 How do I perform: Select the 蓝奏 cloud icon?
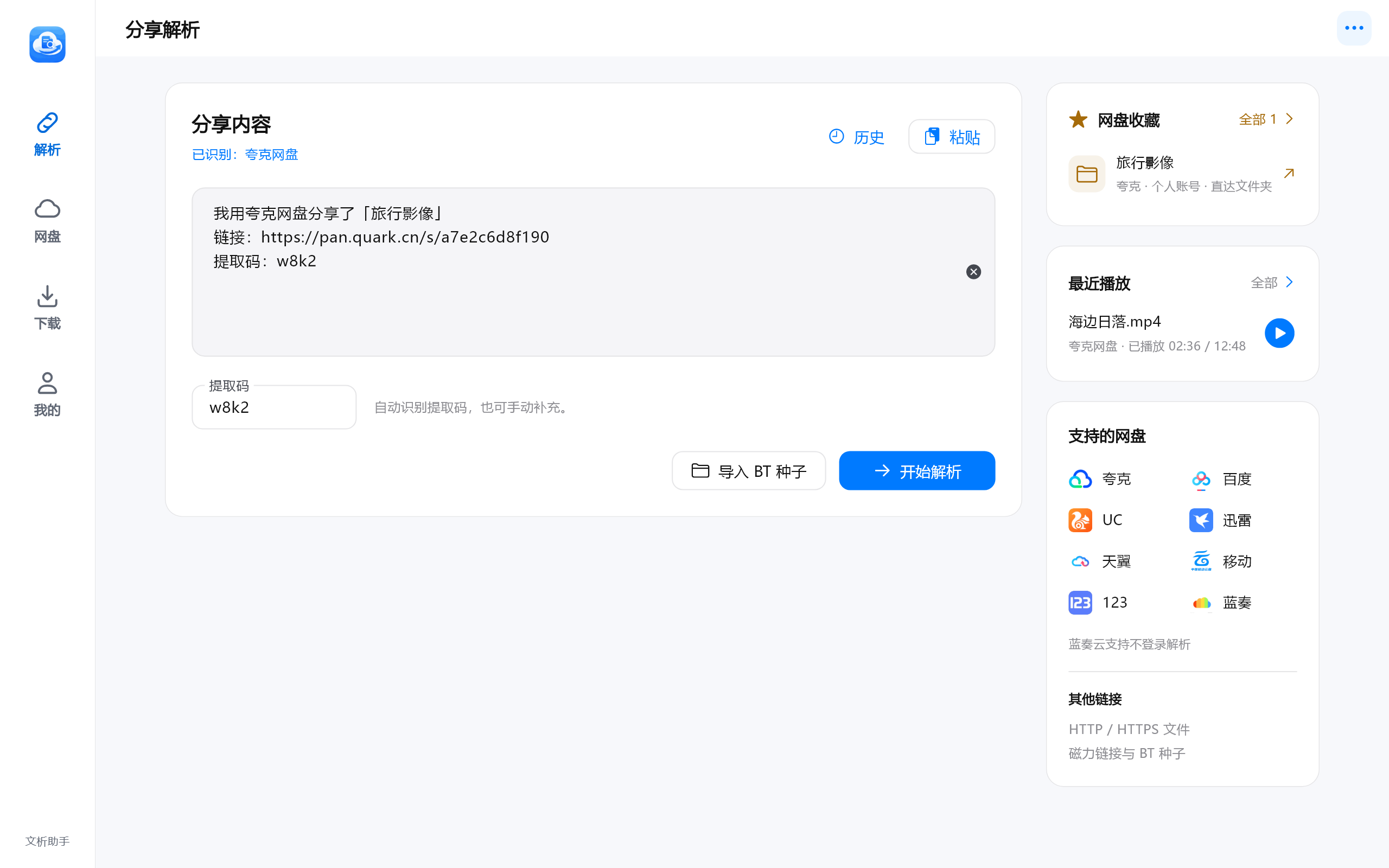click(x=1201, y=603)
